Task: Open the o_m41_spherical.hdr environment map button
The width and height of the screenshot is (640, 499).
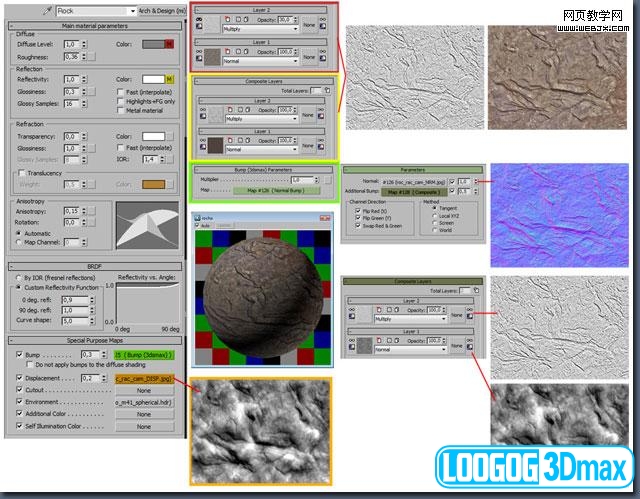Action: coord(144,402)
